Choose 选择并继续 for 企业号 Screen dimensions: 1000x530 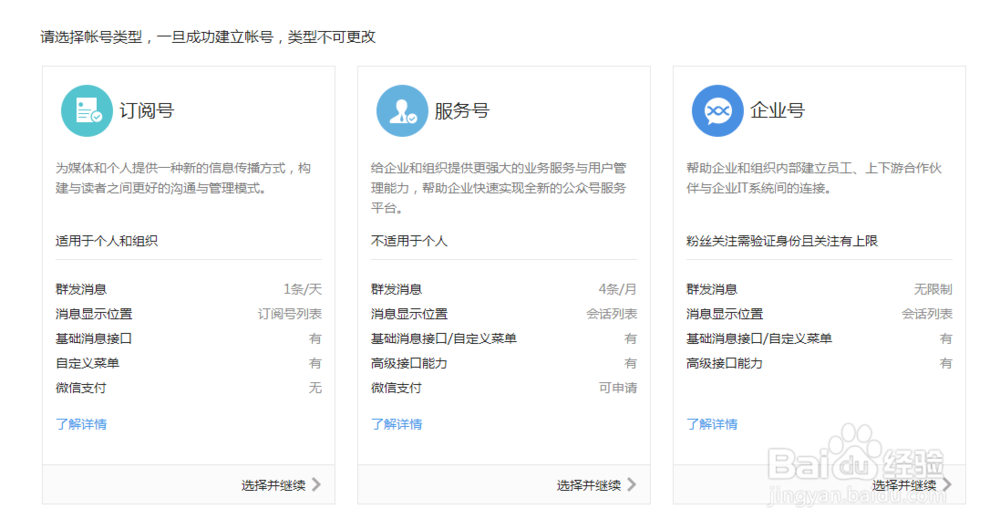pyautogui.click(x=904, y=485)
